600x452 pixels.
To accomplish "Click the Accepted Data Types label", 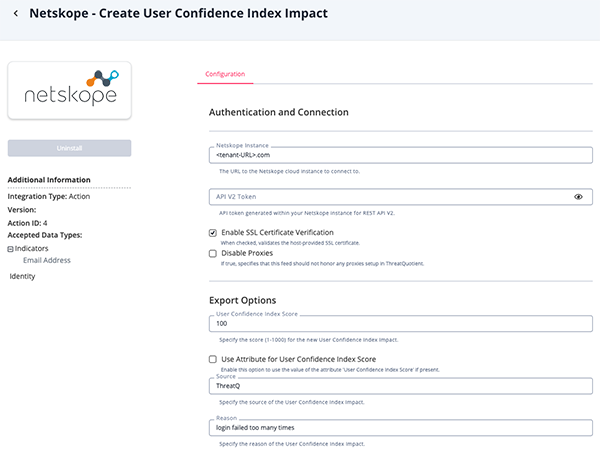I will 45,235.
